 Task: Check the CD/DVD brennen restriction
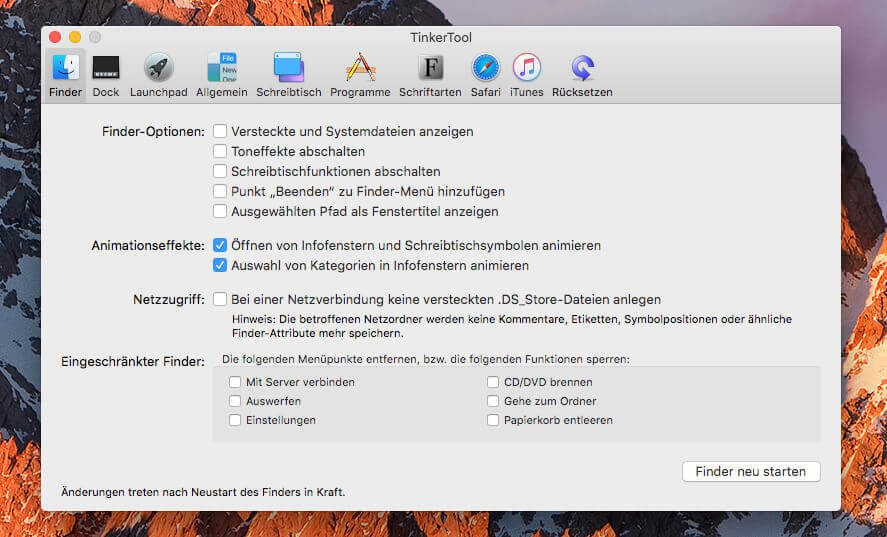(493, 382)
